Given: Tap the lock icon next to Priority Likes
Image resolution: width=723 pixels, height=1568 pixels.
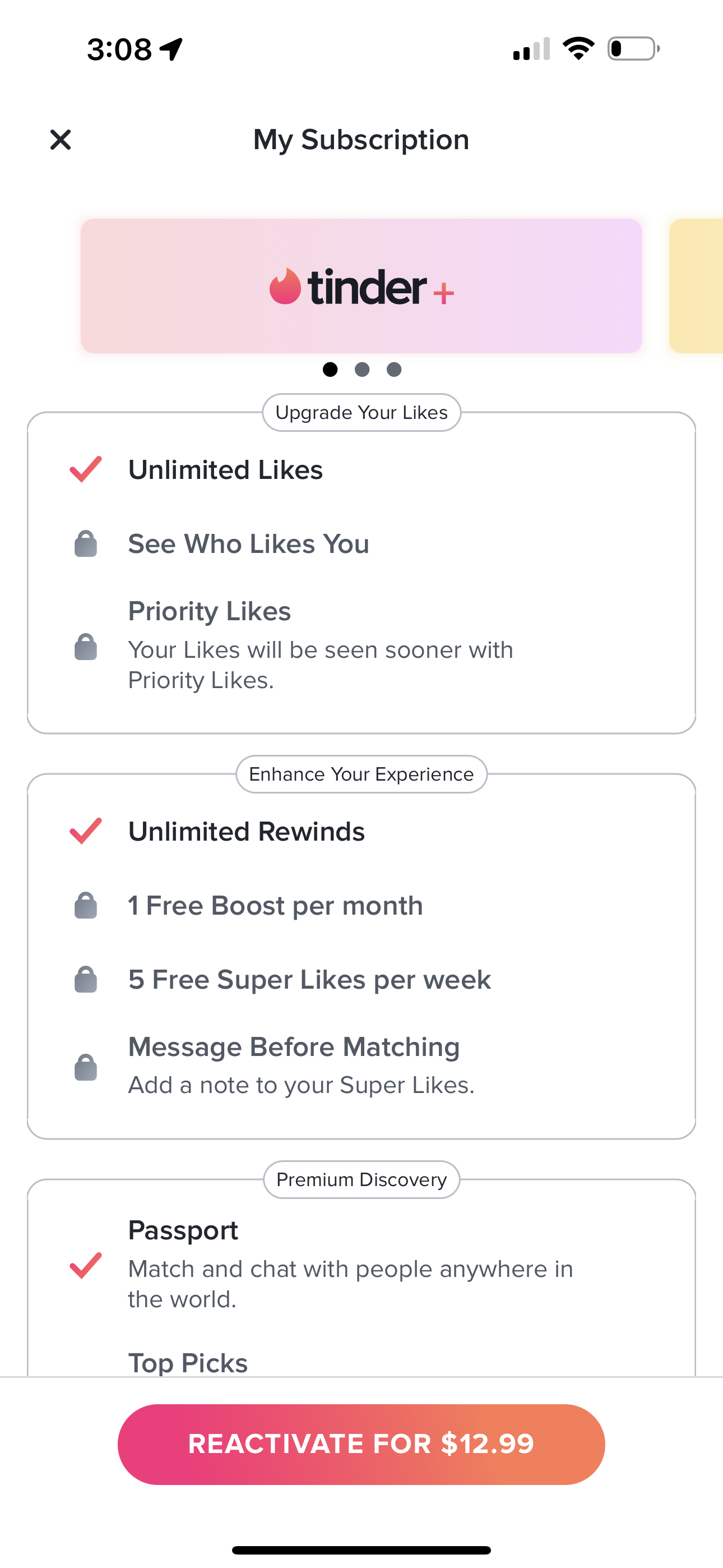Looking at the screenshot, I should [x=86, y=647].
